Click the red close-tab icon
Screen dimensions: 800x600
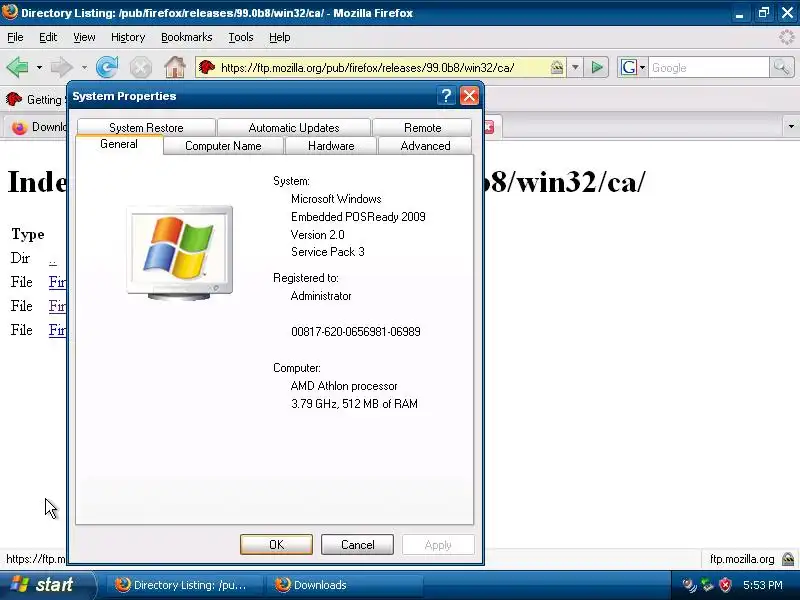(489, 127)
